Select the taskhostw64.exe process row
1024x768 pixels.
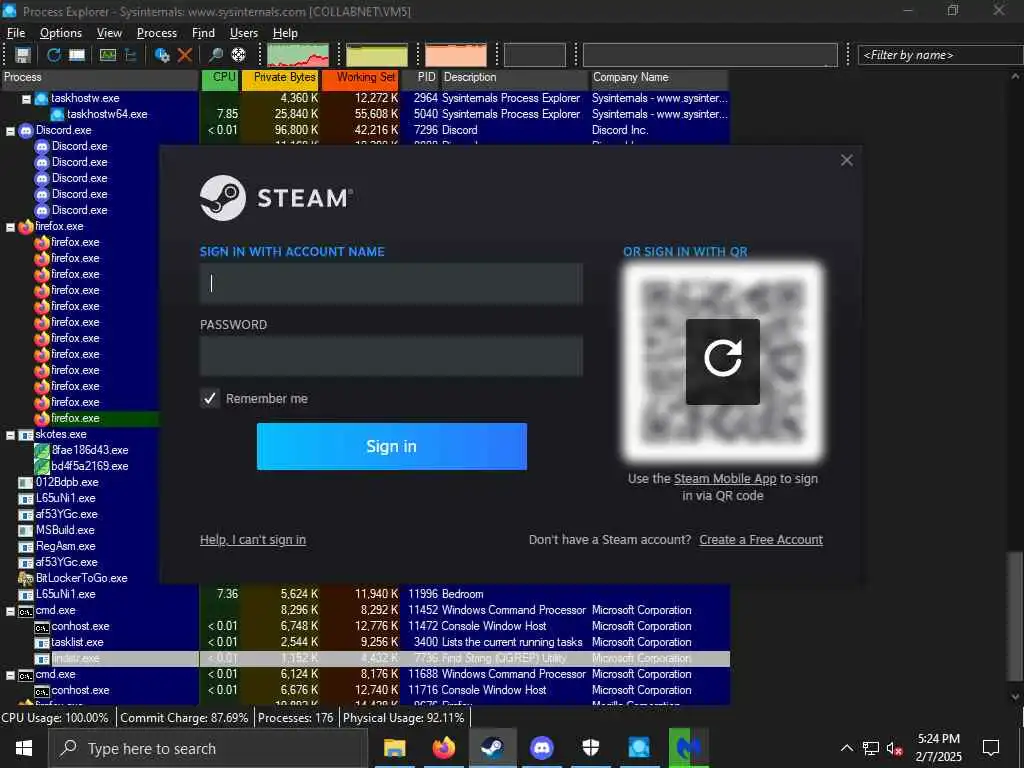pyautogui.click(x=364, y=114)
